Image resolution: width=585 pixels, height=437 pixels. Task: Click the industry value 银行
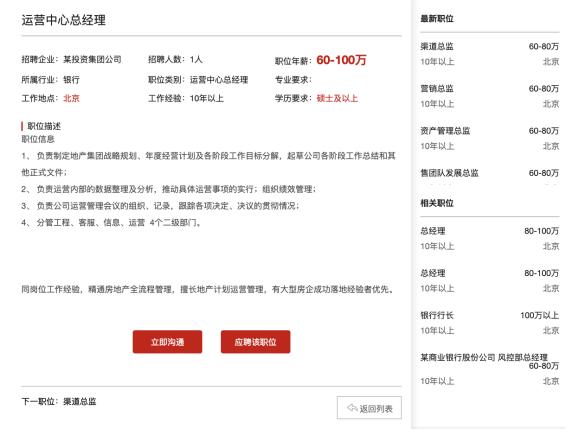[71, 79]
